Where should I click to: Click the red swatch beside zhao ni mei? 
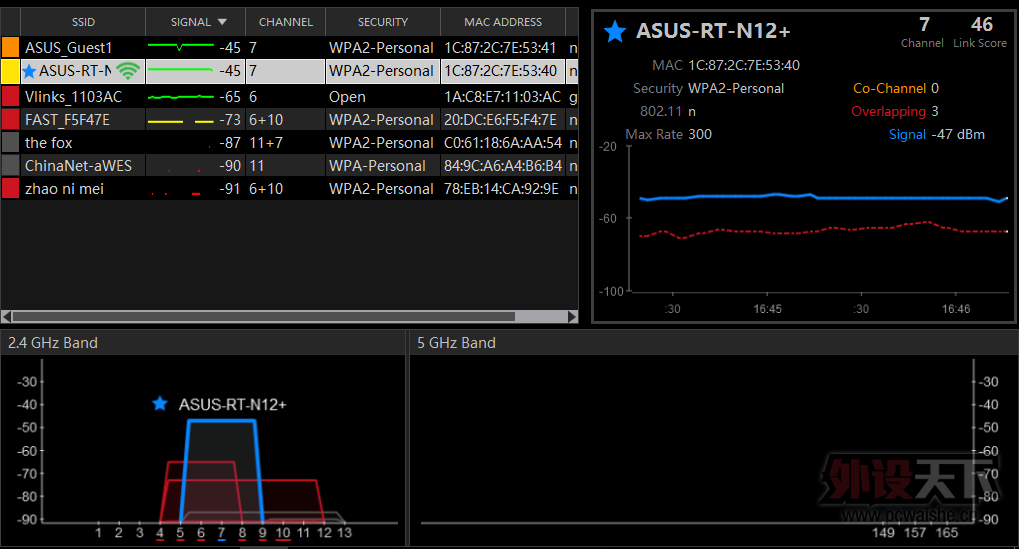[10, 188]
